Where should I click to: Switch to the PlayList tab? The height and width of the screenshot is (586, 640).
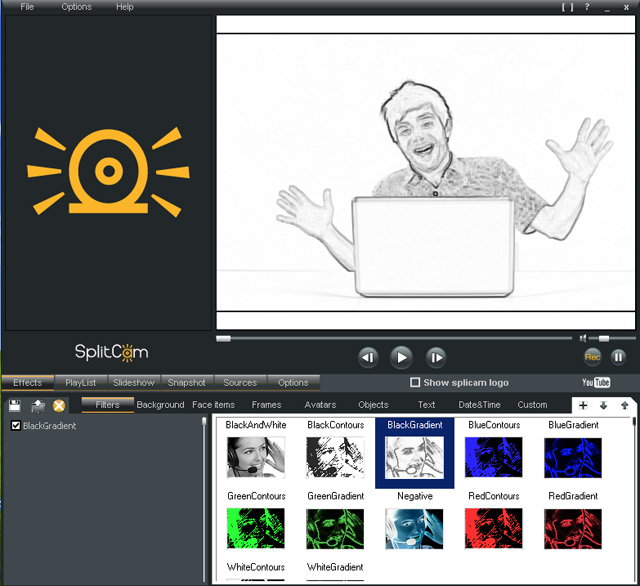tap(81, 383)
